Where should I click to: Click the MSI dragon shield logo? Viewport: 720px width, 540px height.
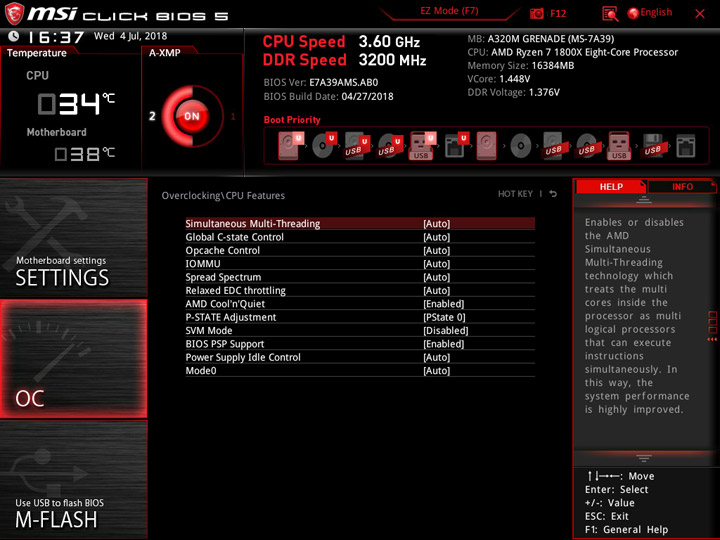click(14, 13)
